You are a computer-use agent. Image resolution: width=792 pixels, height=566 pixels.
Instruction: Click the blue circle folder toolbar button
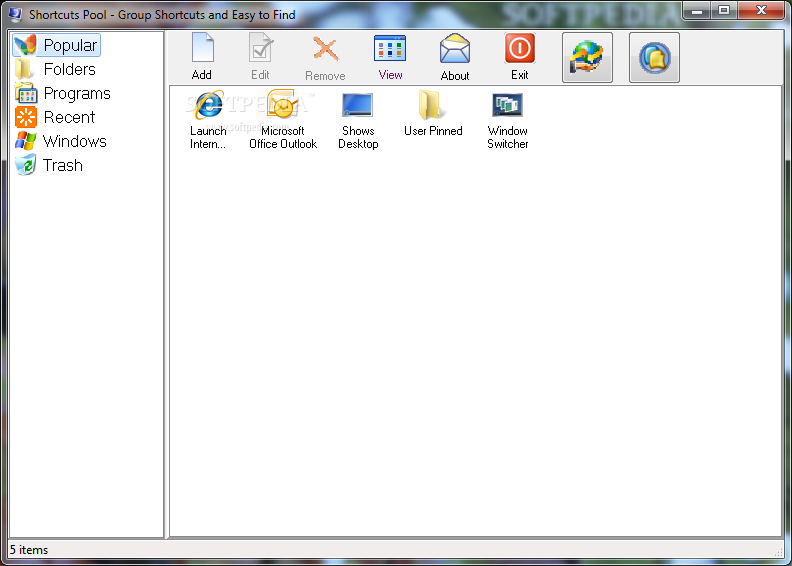pos(654,57)
